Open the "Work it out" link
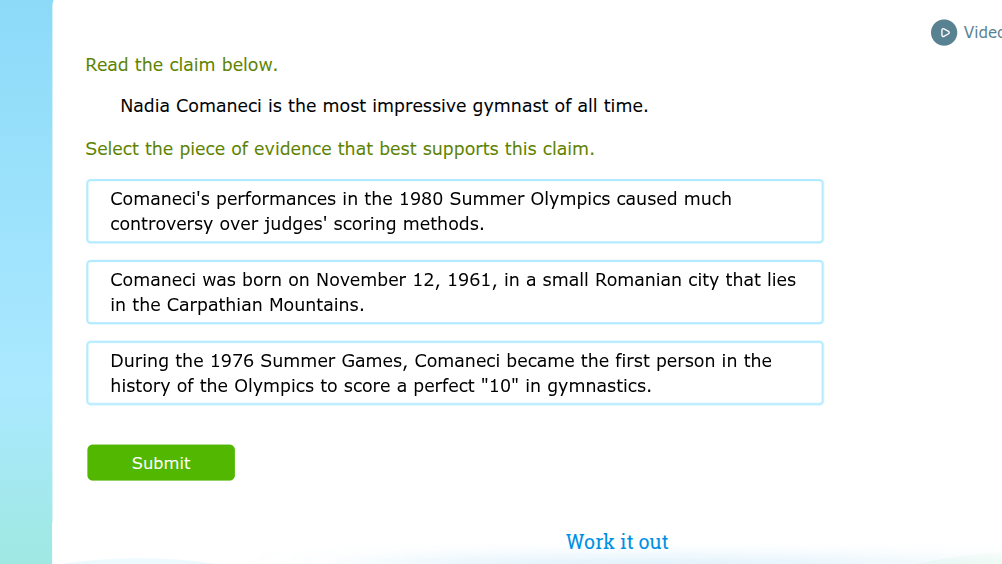This screenshot has height=564, width=1002. tap(617, 542)
